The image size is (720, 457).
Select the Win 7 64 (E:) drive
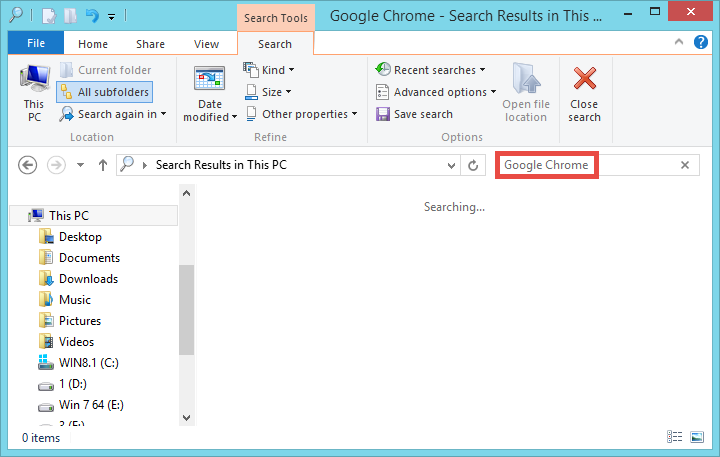point(81,405)
